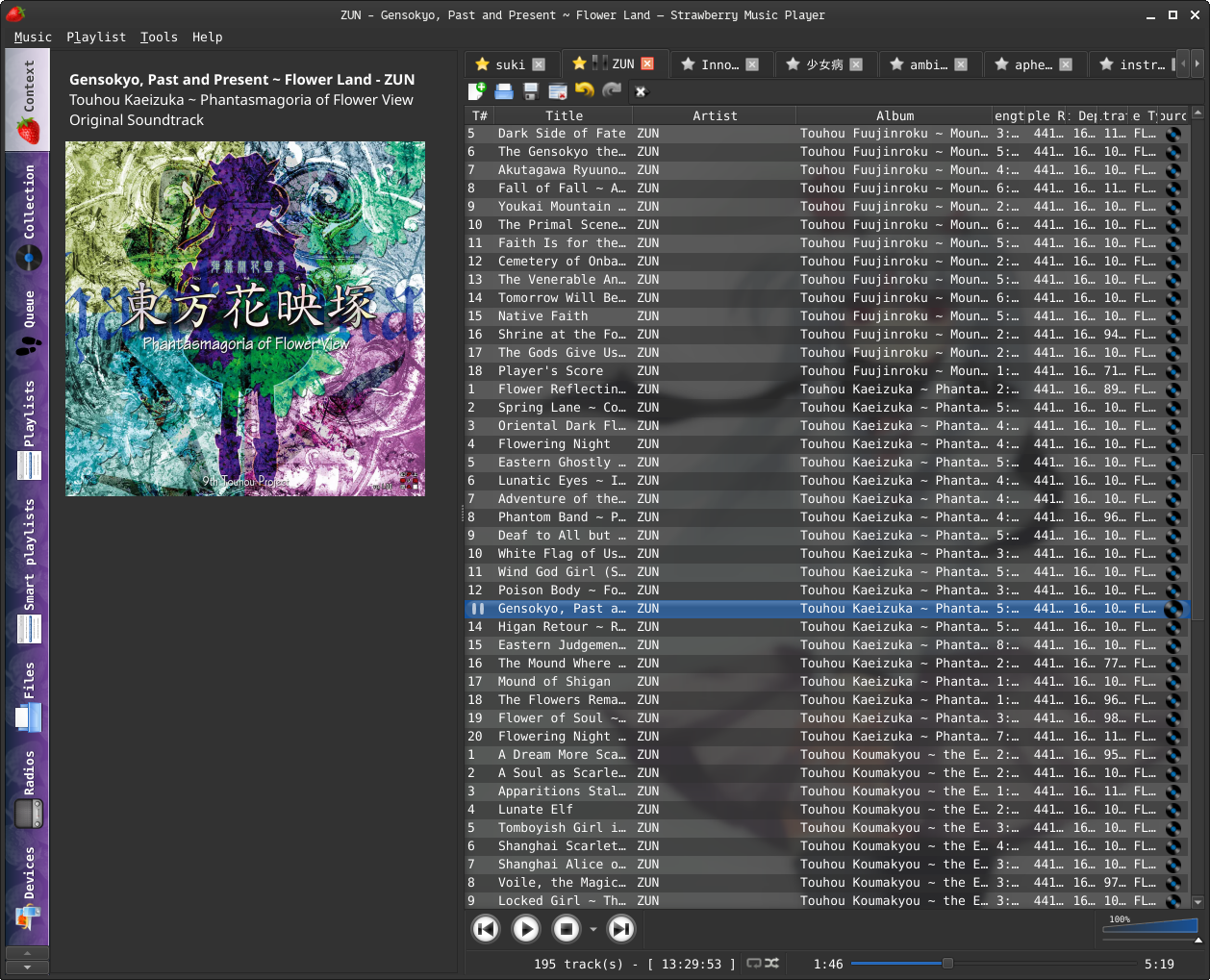Click the save playlist toolbar icon
1210x980 pixels.
pyautogui.click(x=531, y=91)
